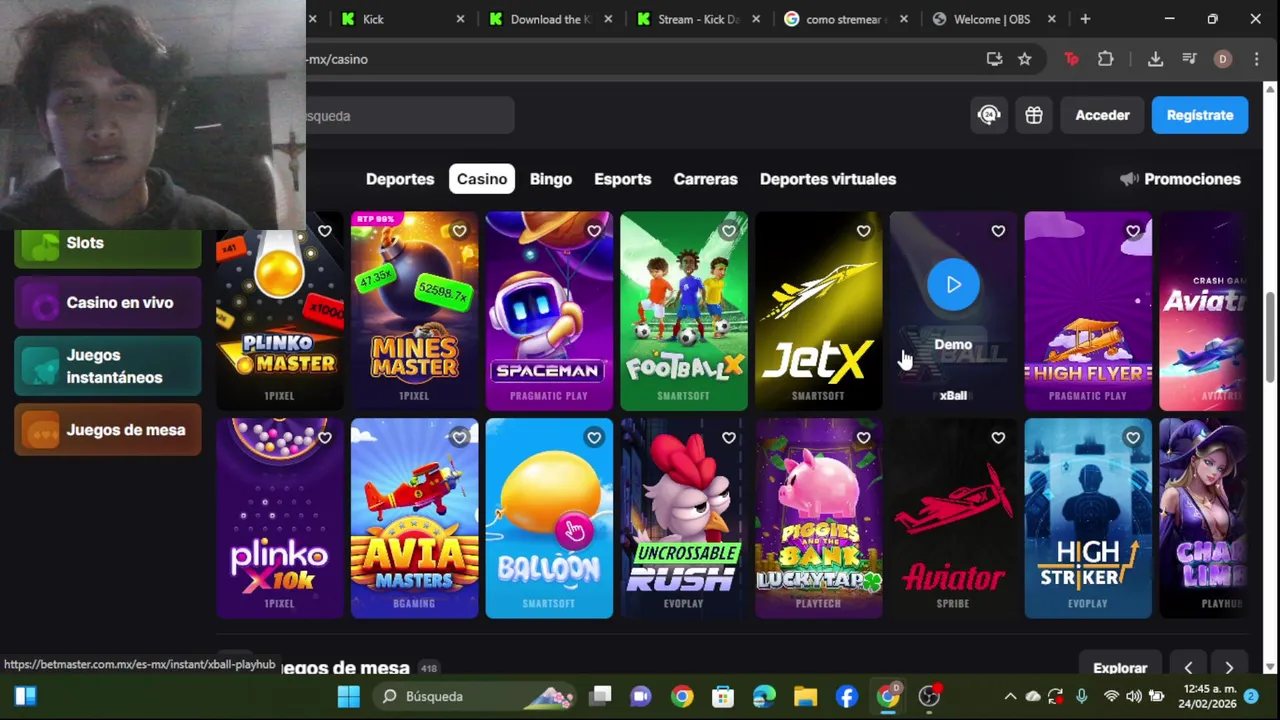Go to previous games with left arrow
Image resolution: width=1280 pixels, height=720 pixels.
click(x=1188, y=668)
